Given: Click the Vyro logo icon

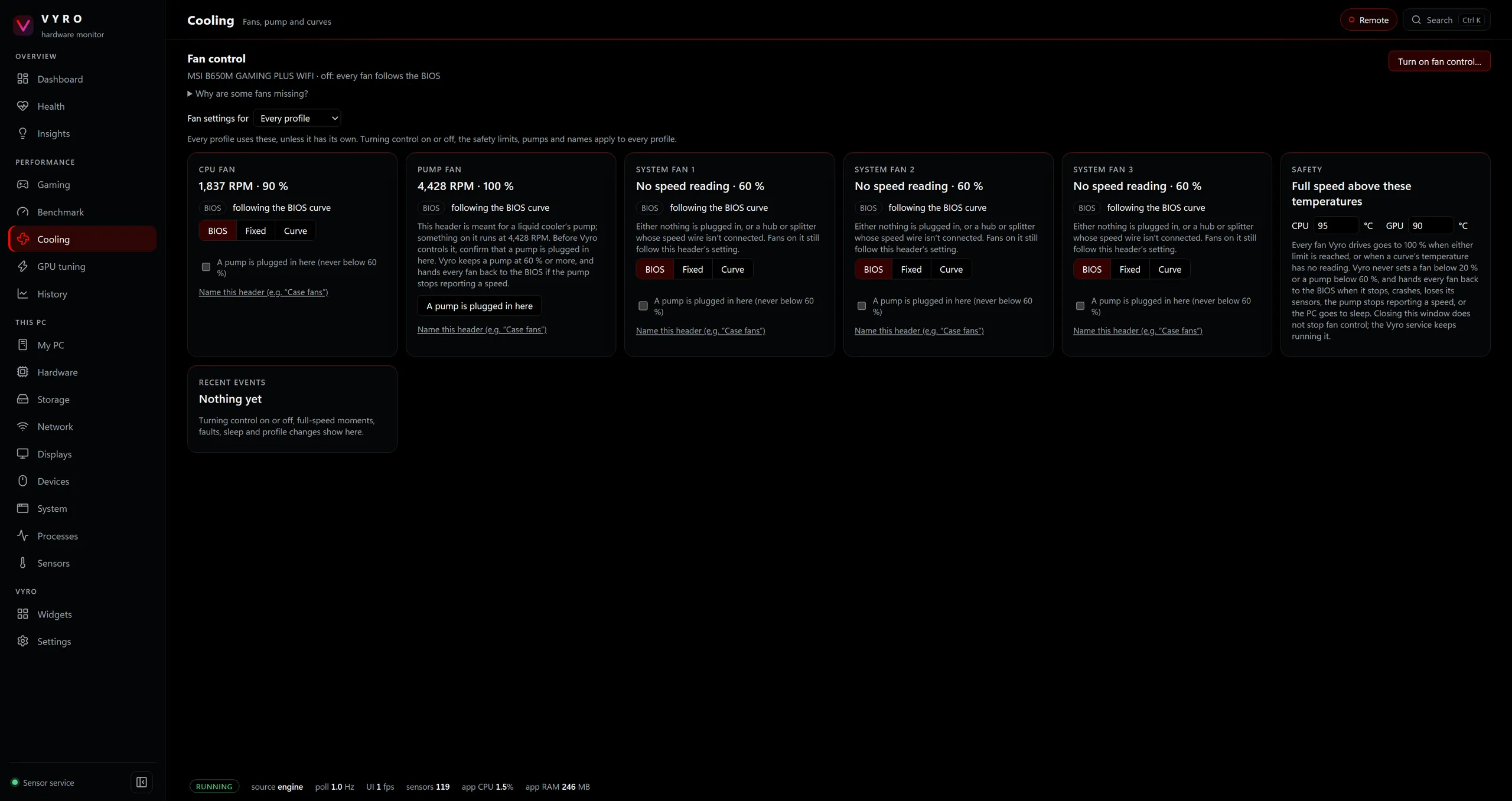Looking at the screenshot, I should click(24, 25).
